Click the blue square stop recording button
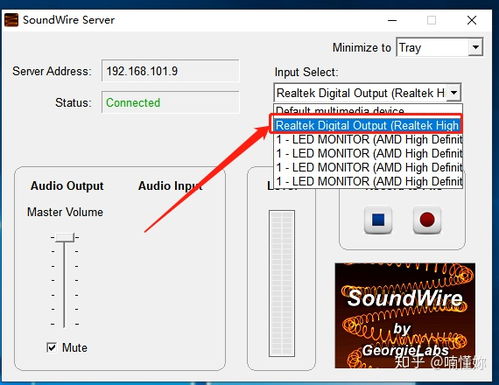The width and height of the screenshot is (499, 385). point(378,220)
